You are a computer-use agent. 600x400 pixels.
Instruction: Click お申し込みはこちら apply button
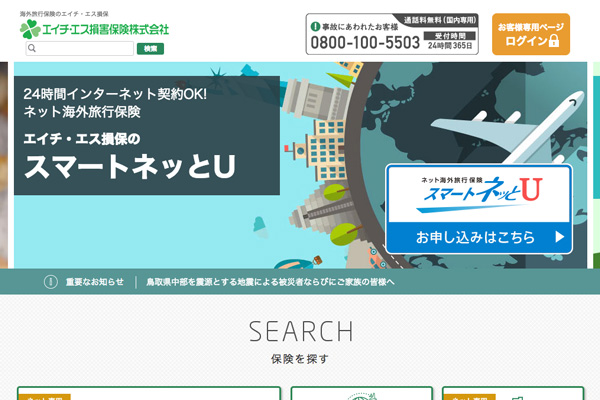pos(479,237)
